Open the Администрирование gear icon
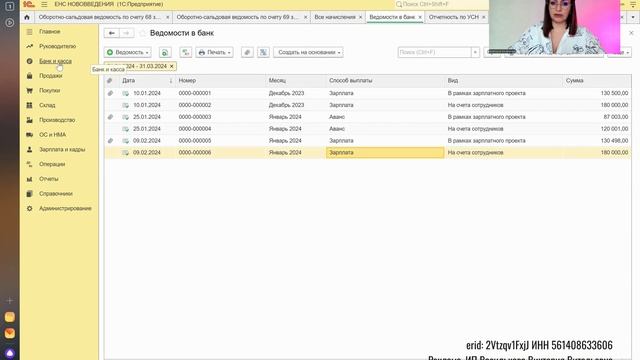This screenshot has height=360, width=640. coord(29,208)
